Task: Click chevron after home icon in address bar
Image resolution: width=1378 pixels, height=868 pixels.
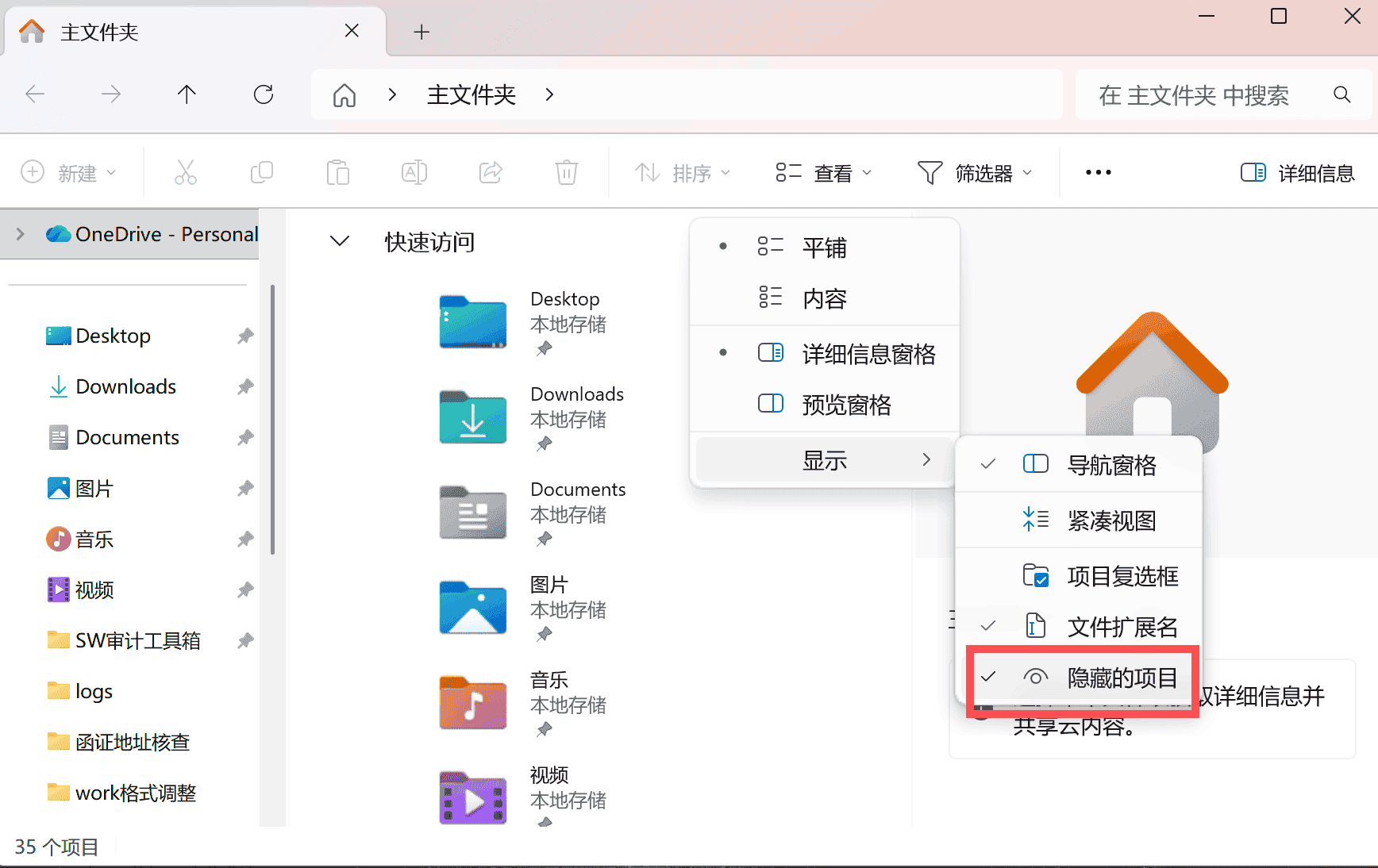Action: click(392, 94)
